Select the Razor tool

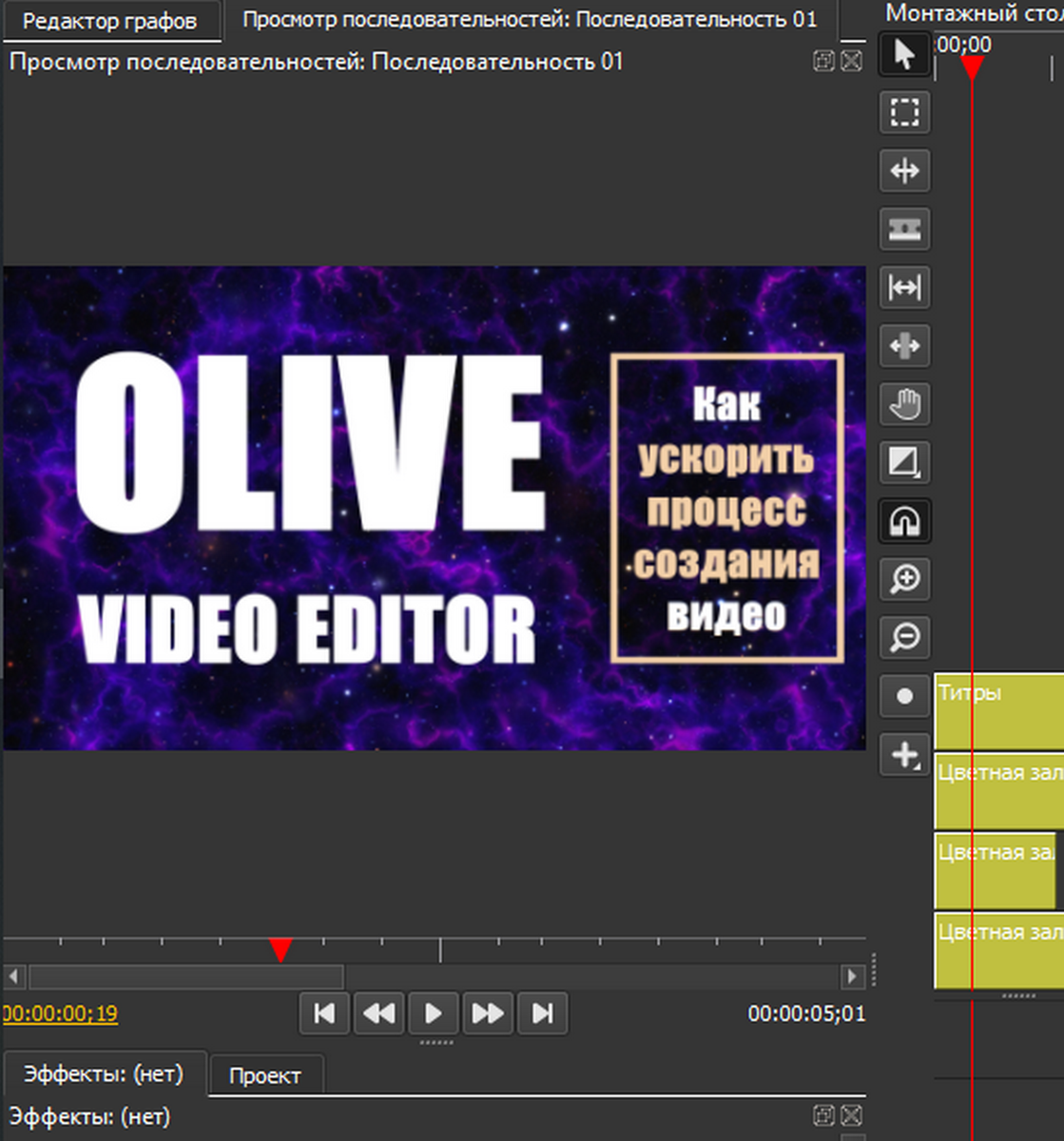904,229
